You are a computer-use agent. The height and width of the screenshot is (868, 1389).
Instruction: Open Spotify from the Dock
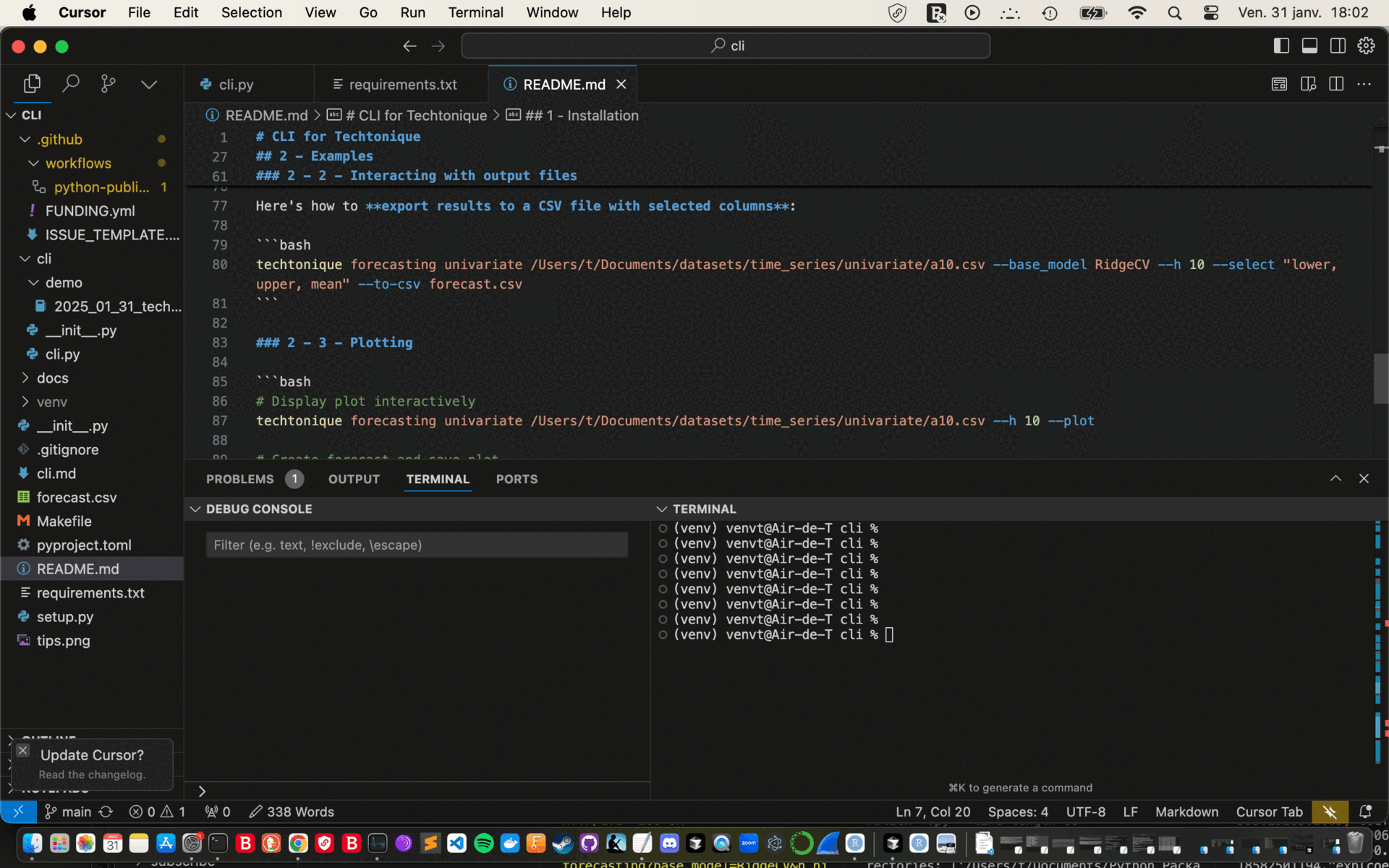coord(483,843)
